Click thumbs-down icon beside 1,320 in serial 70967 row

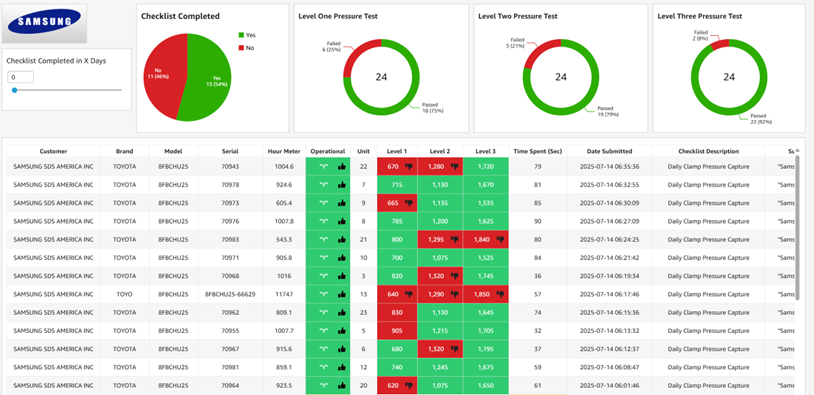[455, 349]
